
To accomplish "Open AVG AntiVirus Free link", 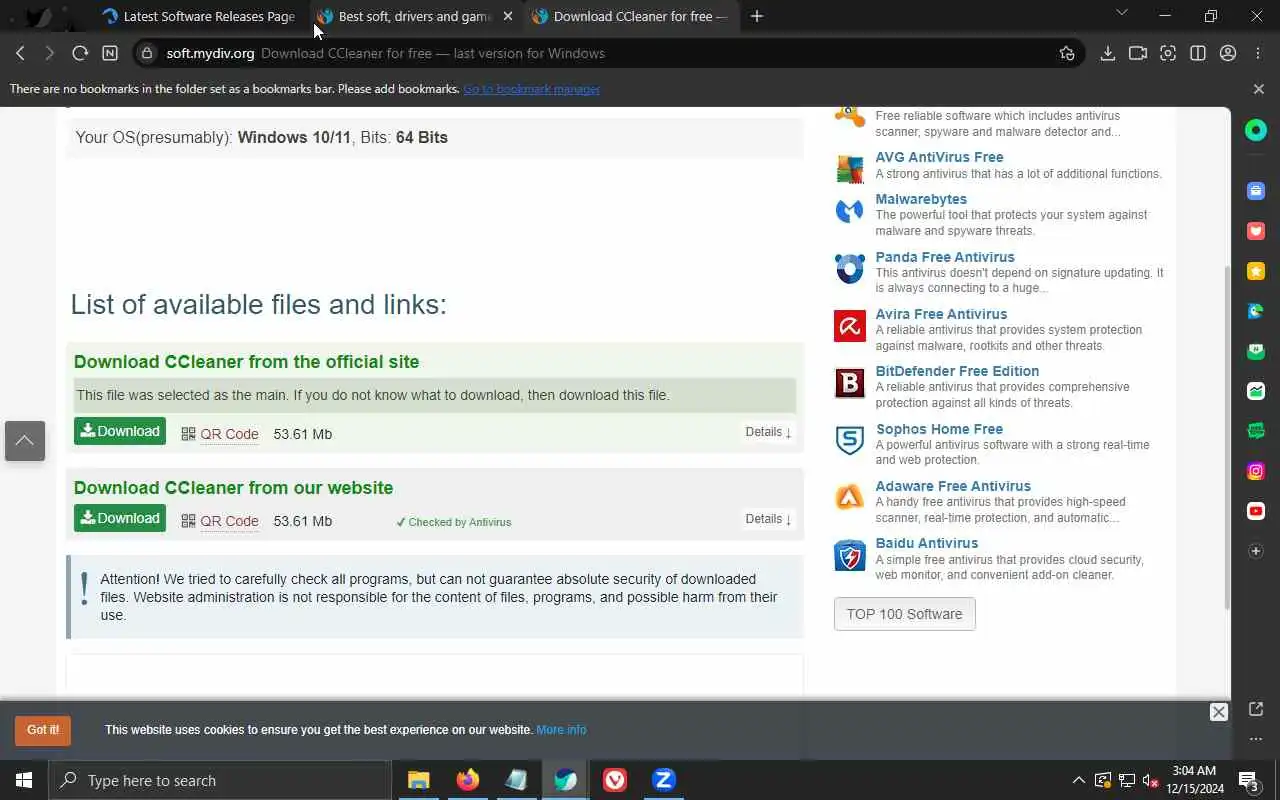I will point(939,157).
